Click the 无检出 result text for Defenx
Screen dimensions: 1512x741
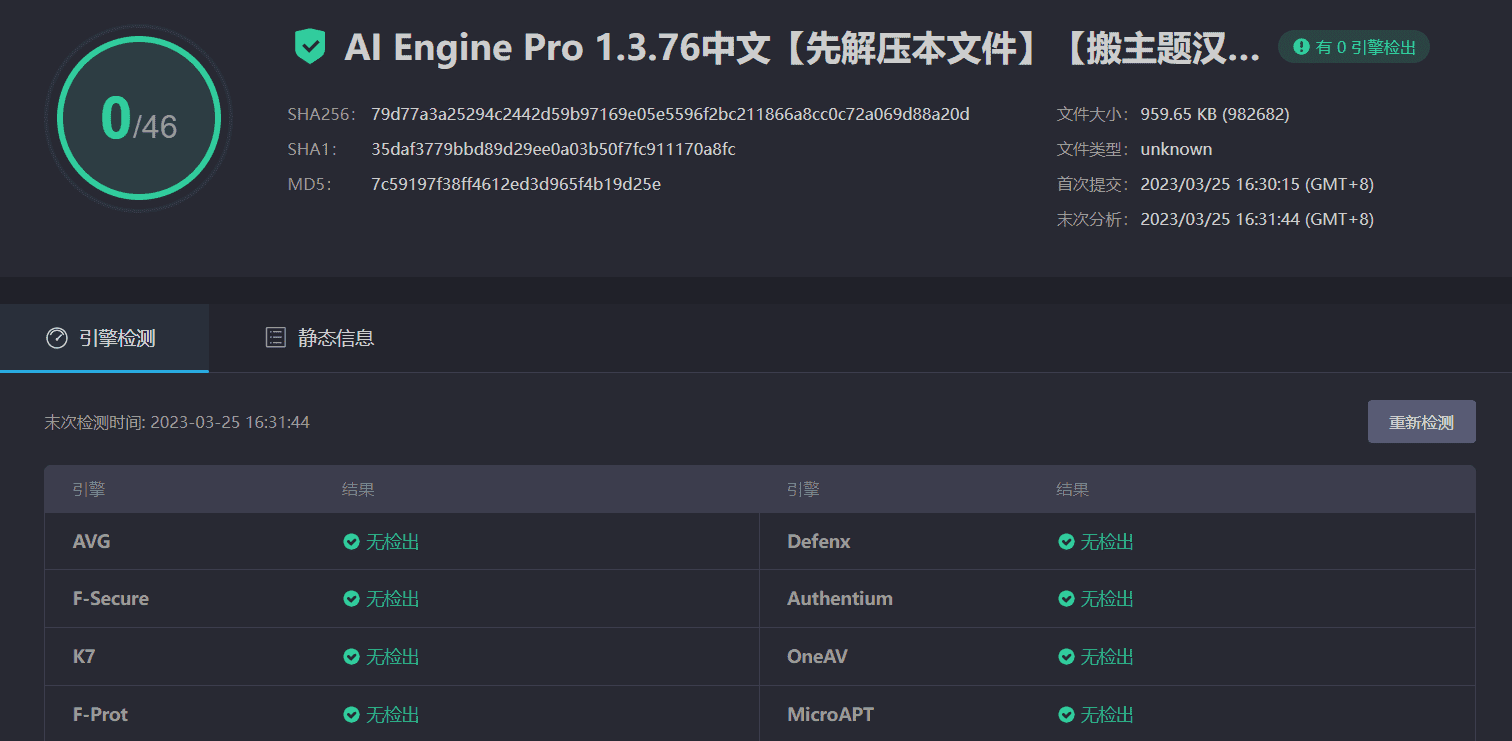[x=1107, y=542]
